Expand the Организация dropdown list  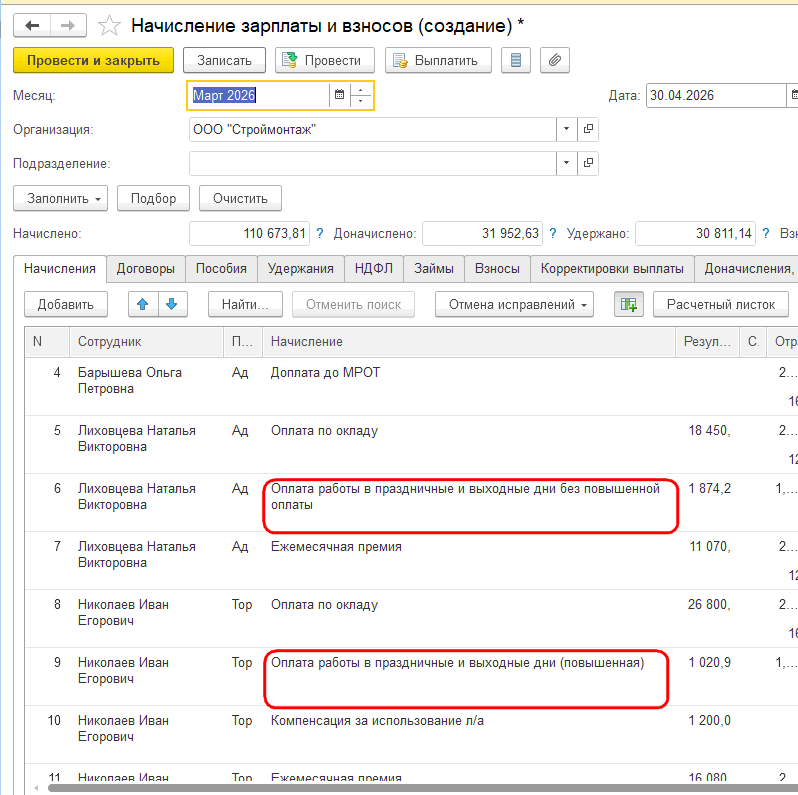click(566, 129)
